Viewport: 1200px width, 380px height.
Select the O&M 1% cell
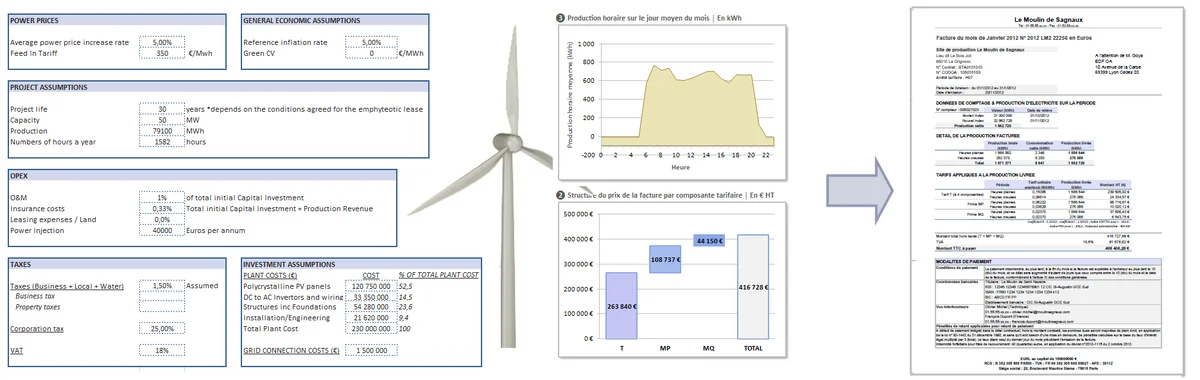pos(161,198)
